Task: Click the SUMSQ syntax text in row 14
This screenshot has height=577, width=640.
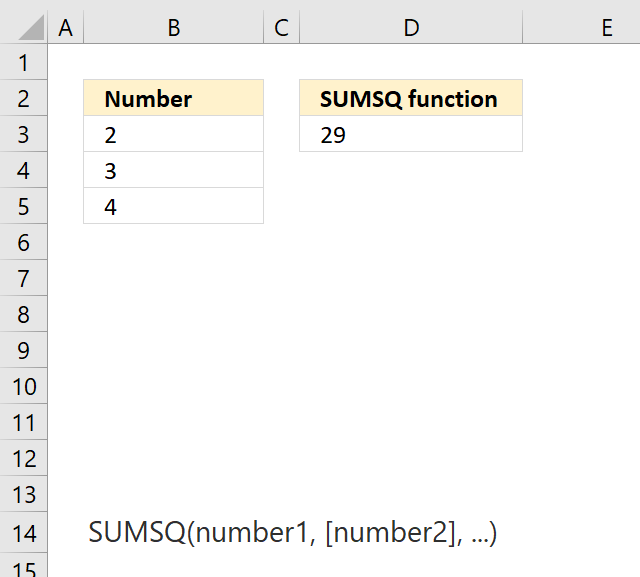Action: 293,533
